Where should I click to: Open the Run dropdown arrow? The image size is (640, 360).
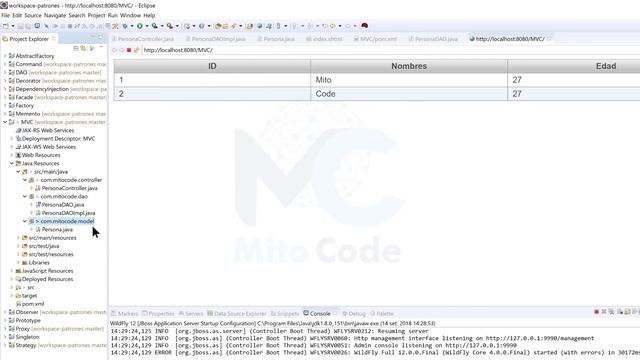(147, 26)
